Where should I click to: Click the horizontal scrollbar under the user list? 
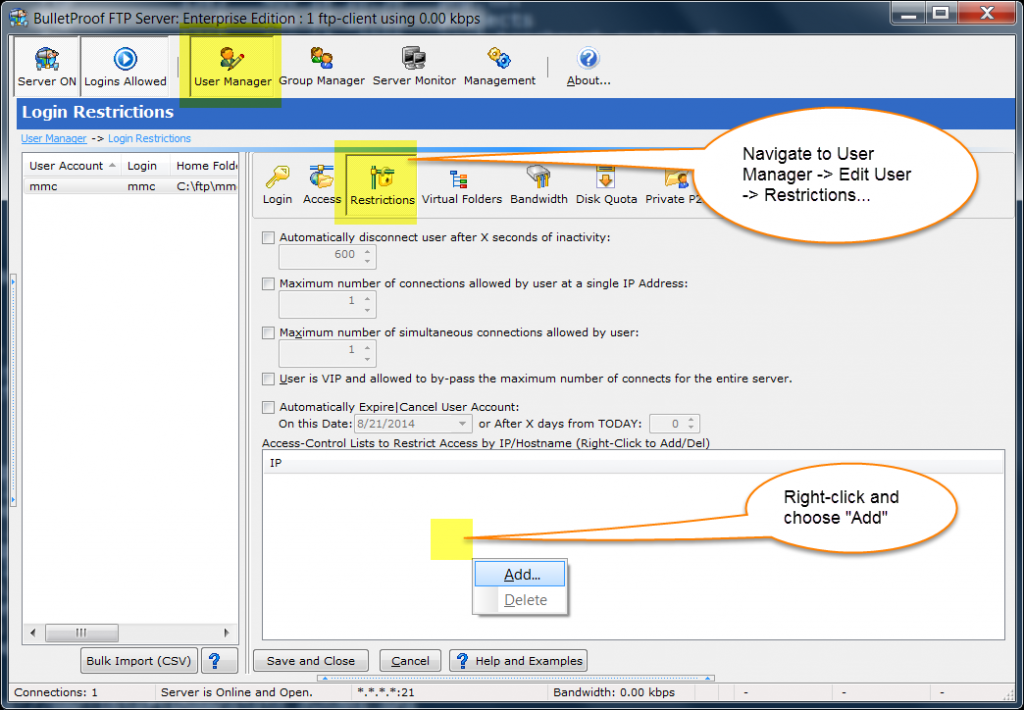coord(82,632)
